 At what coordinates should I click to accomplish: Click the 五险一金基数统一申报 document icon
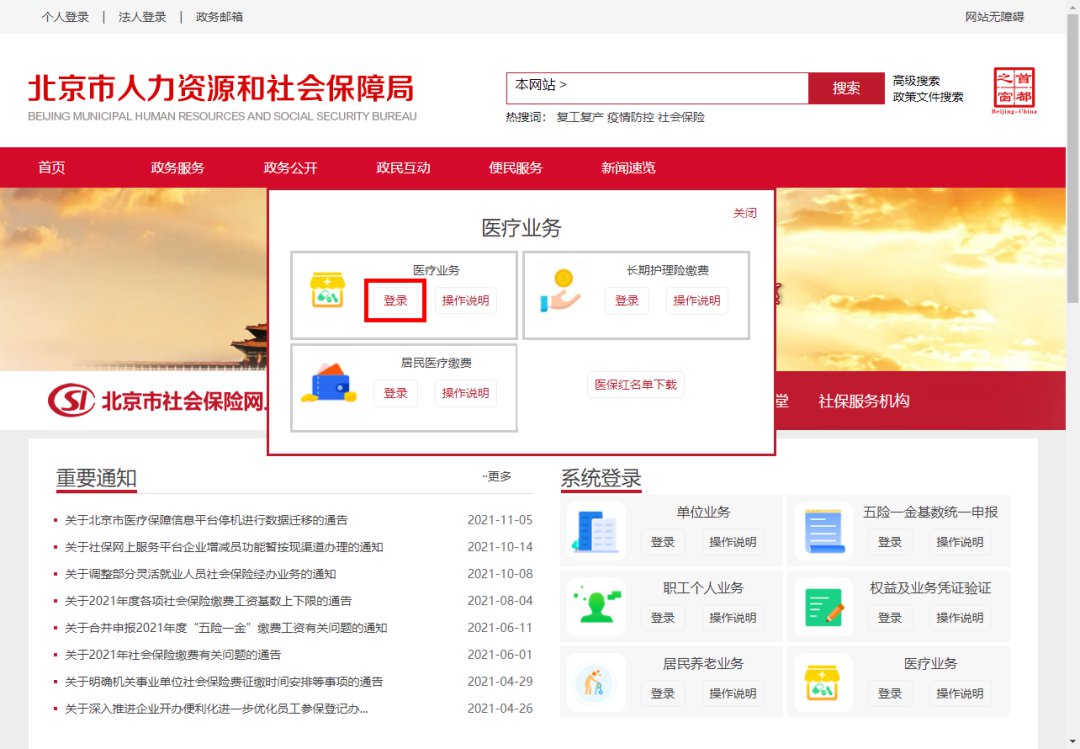pyautogui.click(x=823, y=531)
